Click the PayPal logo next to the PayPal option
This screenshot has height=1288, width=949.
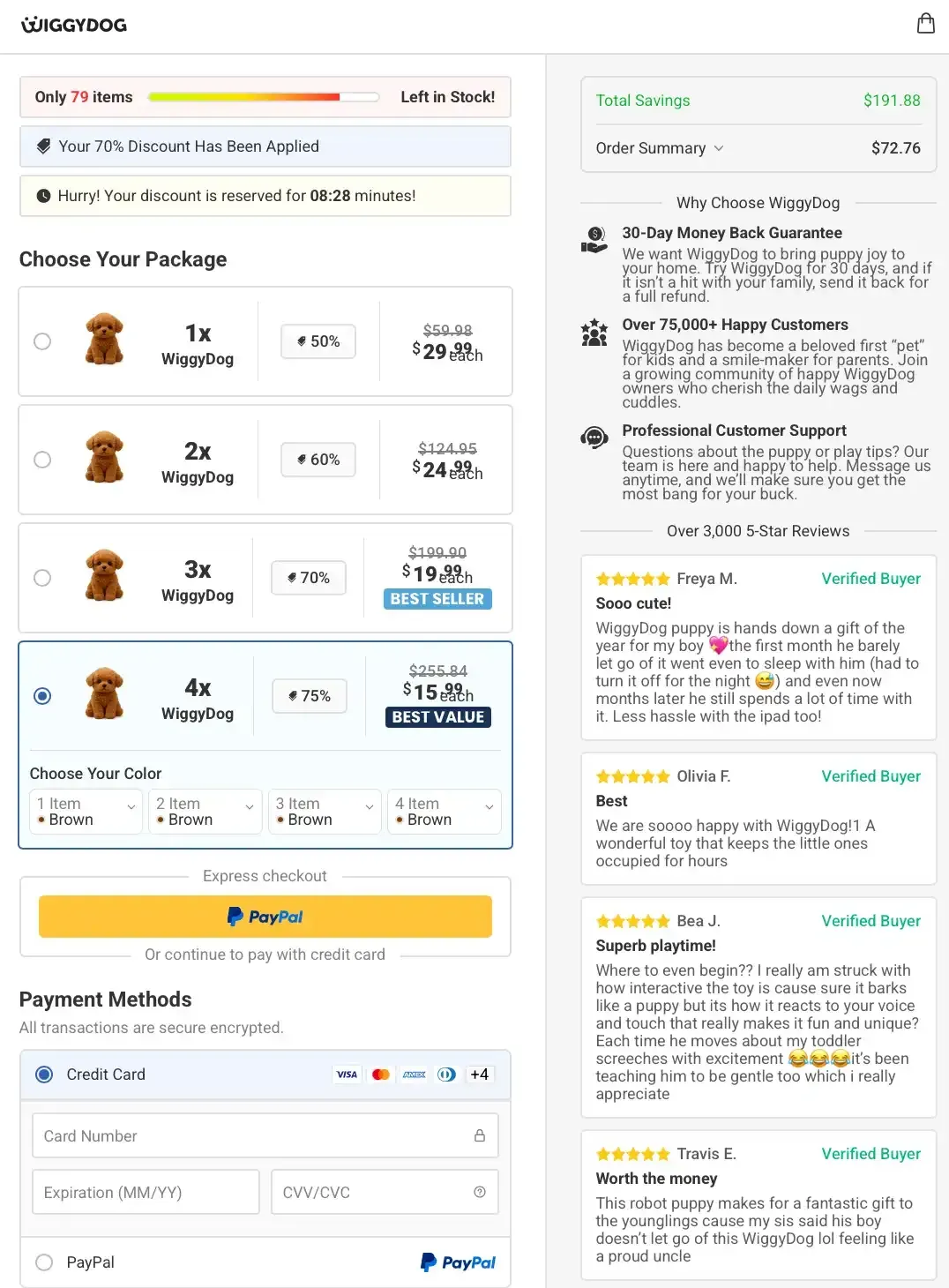pyautogui.click(x=458, y=1262)
